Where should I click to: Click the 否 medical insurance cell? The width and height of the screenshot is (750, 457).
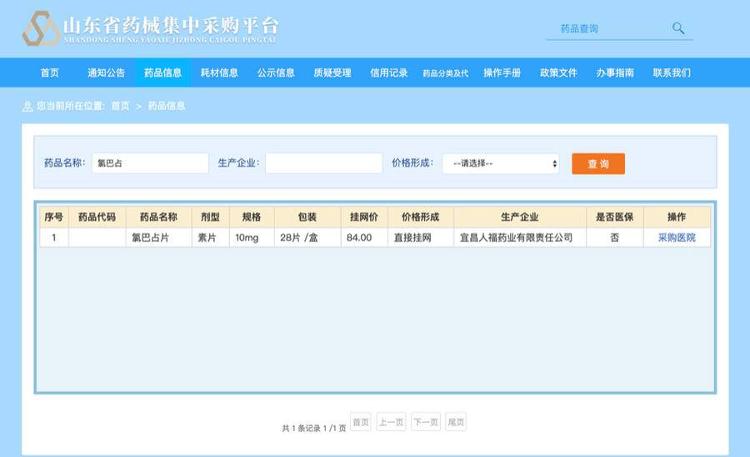[x=615, y=237]
